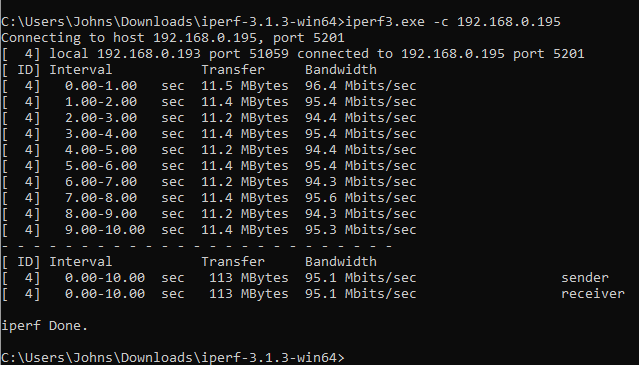The width and height of the screenshot is (639, 365).
Task: Click the iperf3.exe command text
Action: (x=453, y=22)
